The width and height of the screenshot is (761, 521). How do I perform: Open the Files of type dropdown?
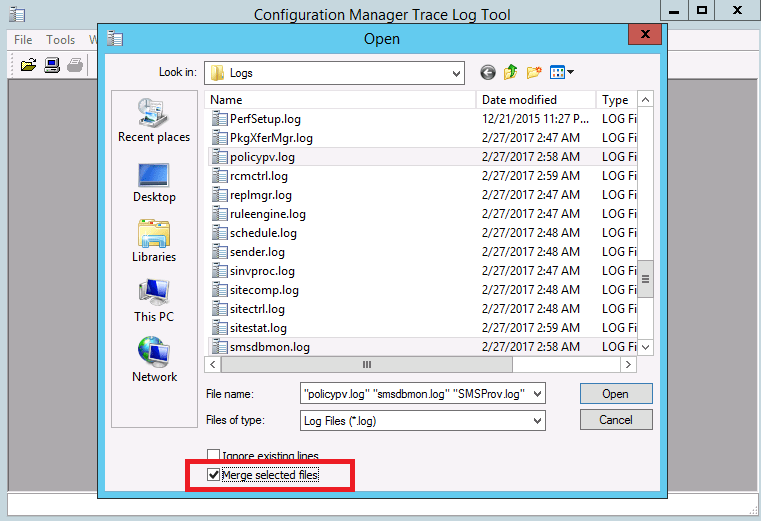tap(538, 420)
